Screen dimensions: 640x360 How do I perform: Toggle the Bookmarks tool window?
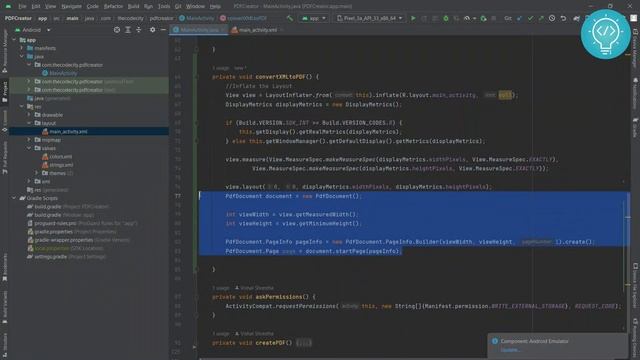(4, 267)
